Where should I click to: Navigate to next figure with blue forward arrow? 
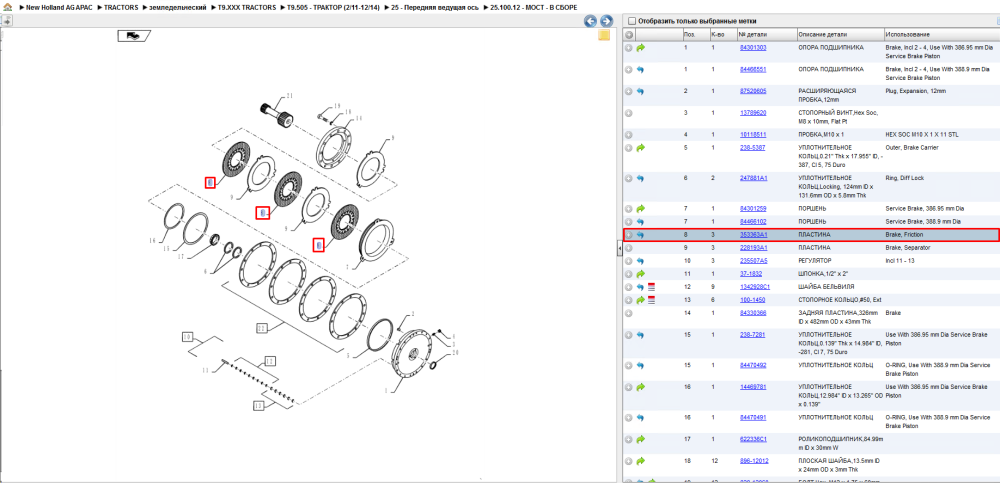[606, 21]
